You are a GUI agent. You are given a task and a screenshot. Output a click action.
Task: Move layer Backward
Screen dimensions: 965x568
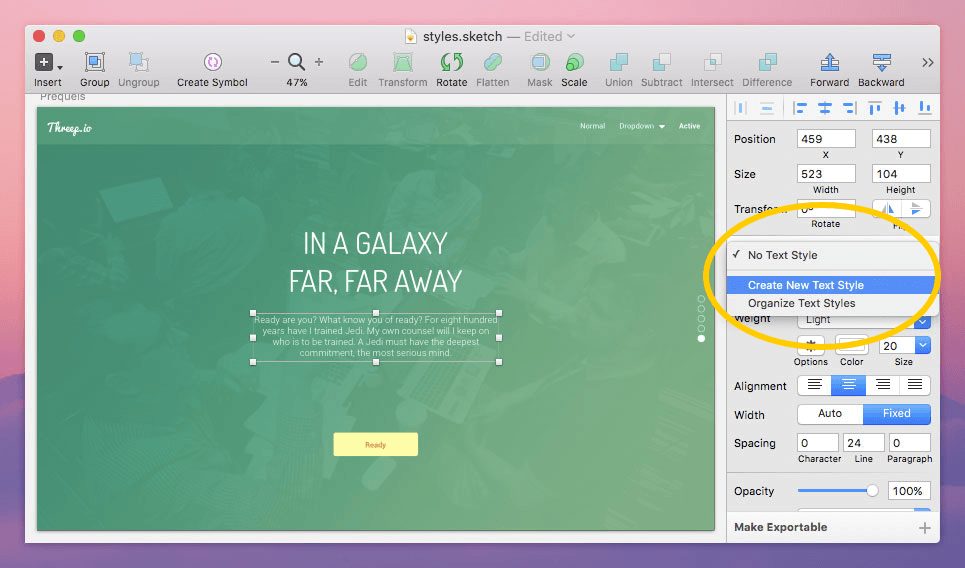pos(881,62)
